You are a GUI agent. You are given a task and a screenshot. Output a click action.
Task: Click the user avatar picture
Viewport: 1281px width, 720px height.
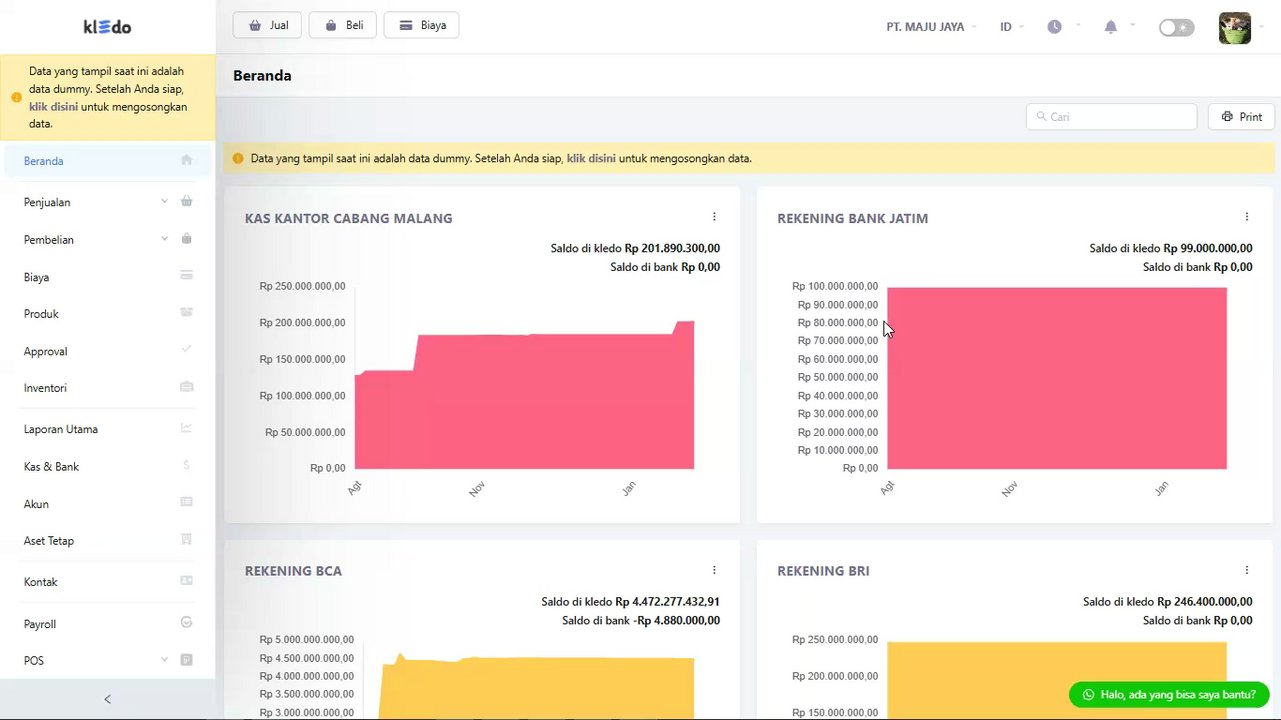(x=1235, y=28)
